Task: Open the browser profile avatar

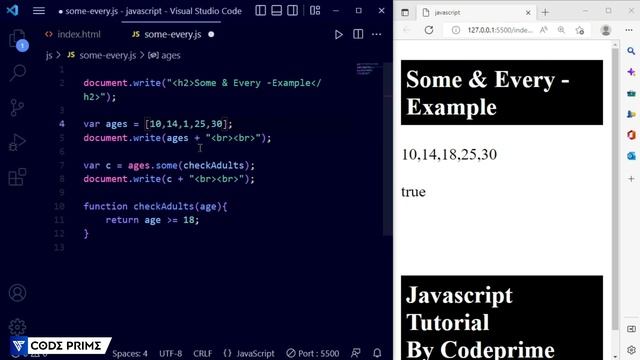Action: [x=606, y=30]
